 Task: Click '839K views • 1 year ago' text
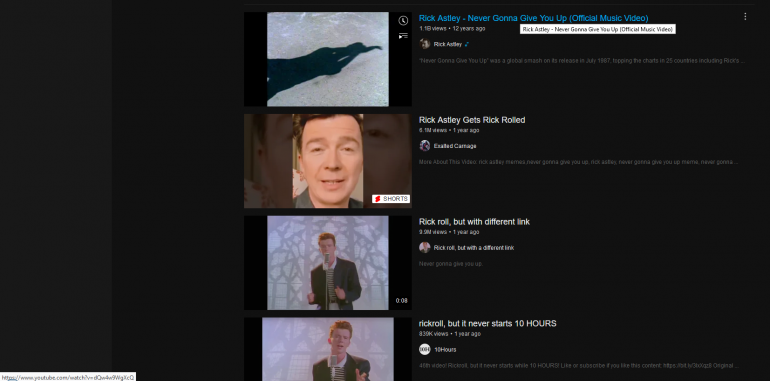click(450, 334)
